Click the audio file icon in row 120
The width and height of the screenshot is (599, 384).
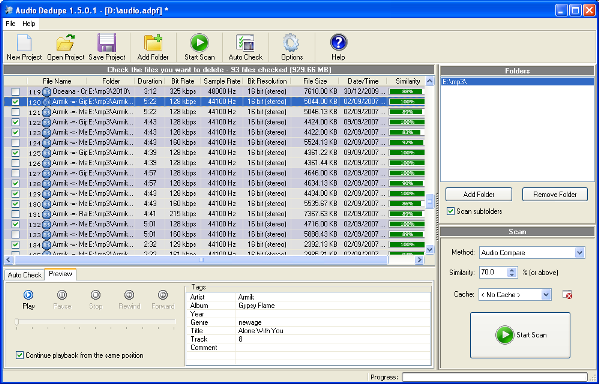click(46, 102)
